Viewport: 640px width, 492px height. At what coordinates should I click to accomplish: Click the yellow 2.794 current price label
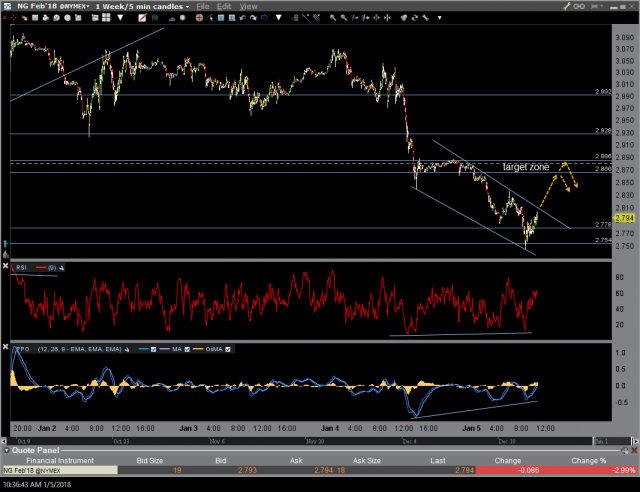624,218
